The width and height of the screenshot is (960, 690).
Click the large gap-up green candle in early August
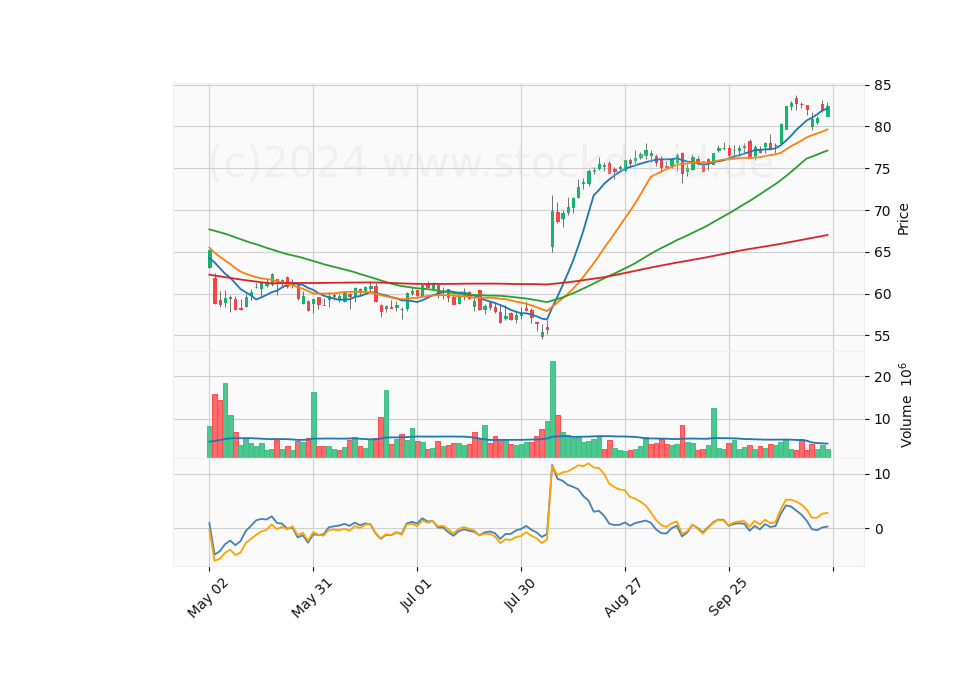point(552,228)
